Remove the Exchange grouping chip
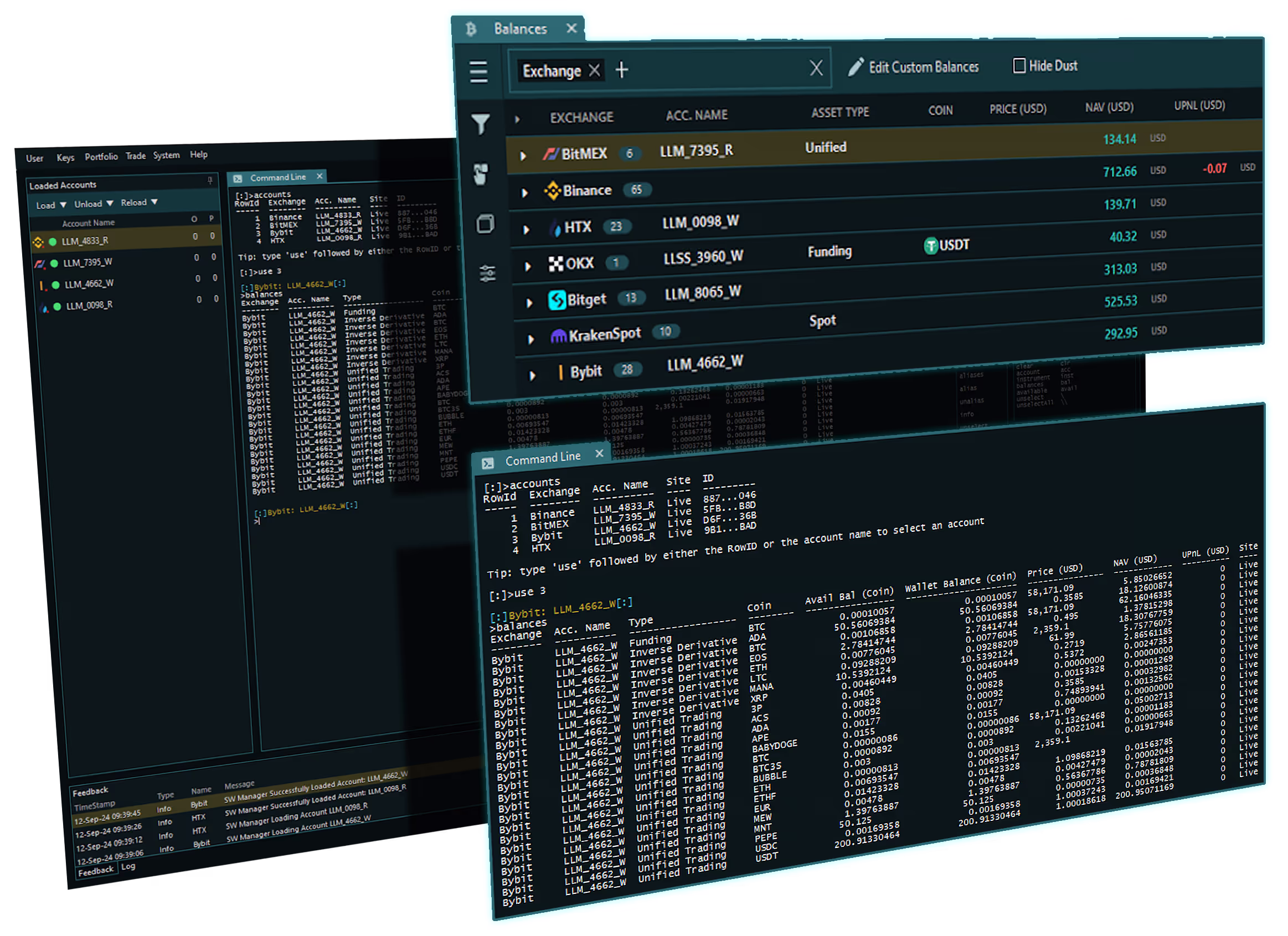 pos(594,70)
